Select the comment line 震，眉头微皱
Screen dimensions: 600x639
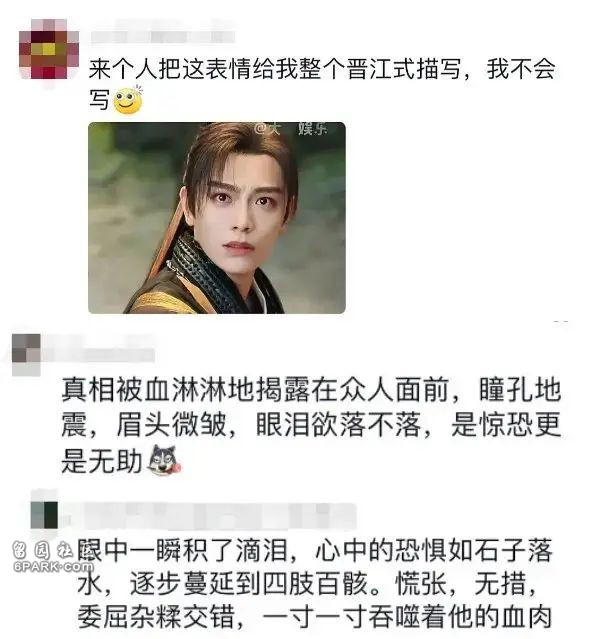(311, 425)
